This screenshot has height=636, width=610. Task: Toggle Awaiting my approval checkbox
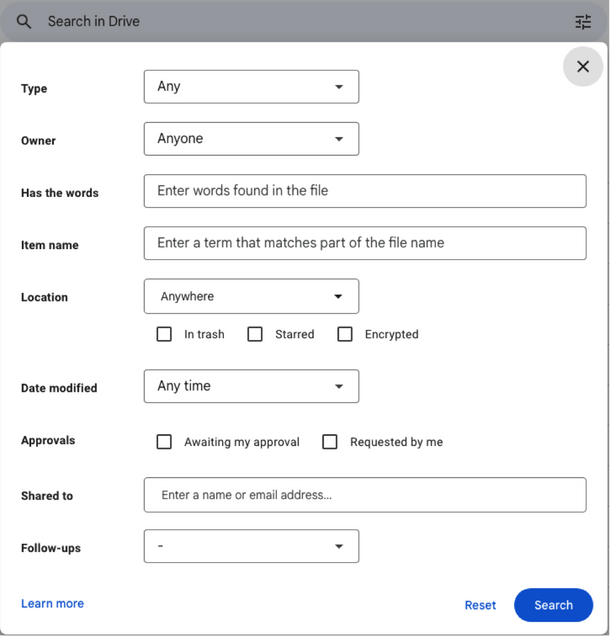pyautogui.click(x=165, y=441)
